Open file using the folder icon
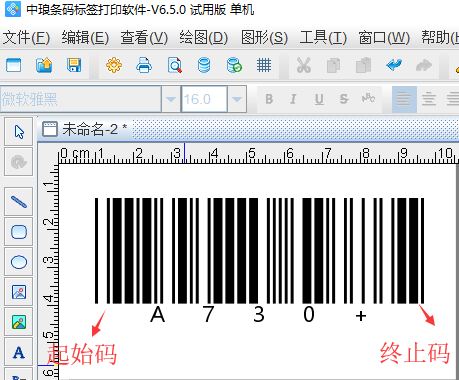 coord(44,65)
